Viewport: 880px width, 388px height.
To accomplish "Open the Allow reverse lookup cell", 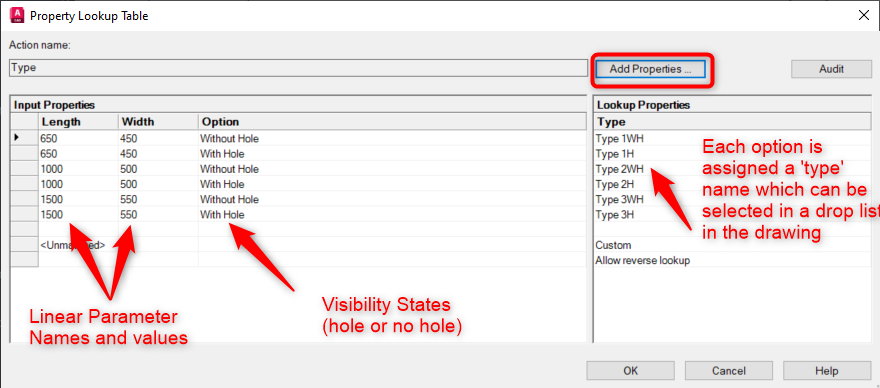I will (732, 260).
